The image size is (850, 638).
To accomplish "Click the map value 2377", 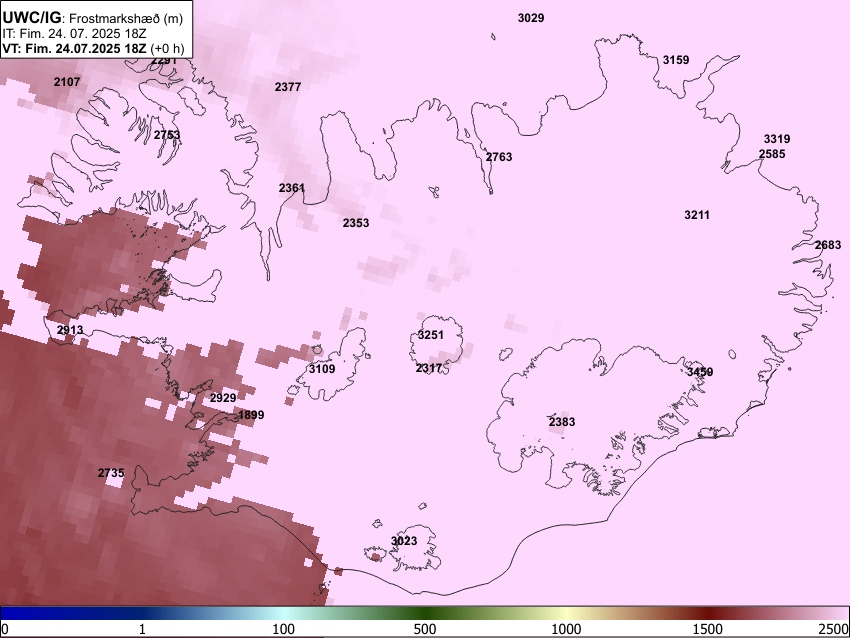I will (287, 87).
